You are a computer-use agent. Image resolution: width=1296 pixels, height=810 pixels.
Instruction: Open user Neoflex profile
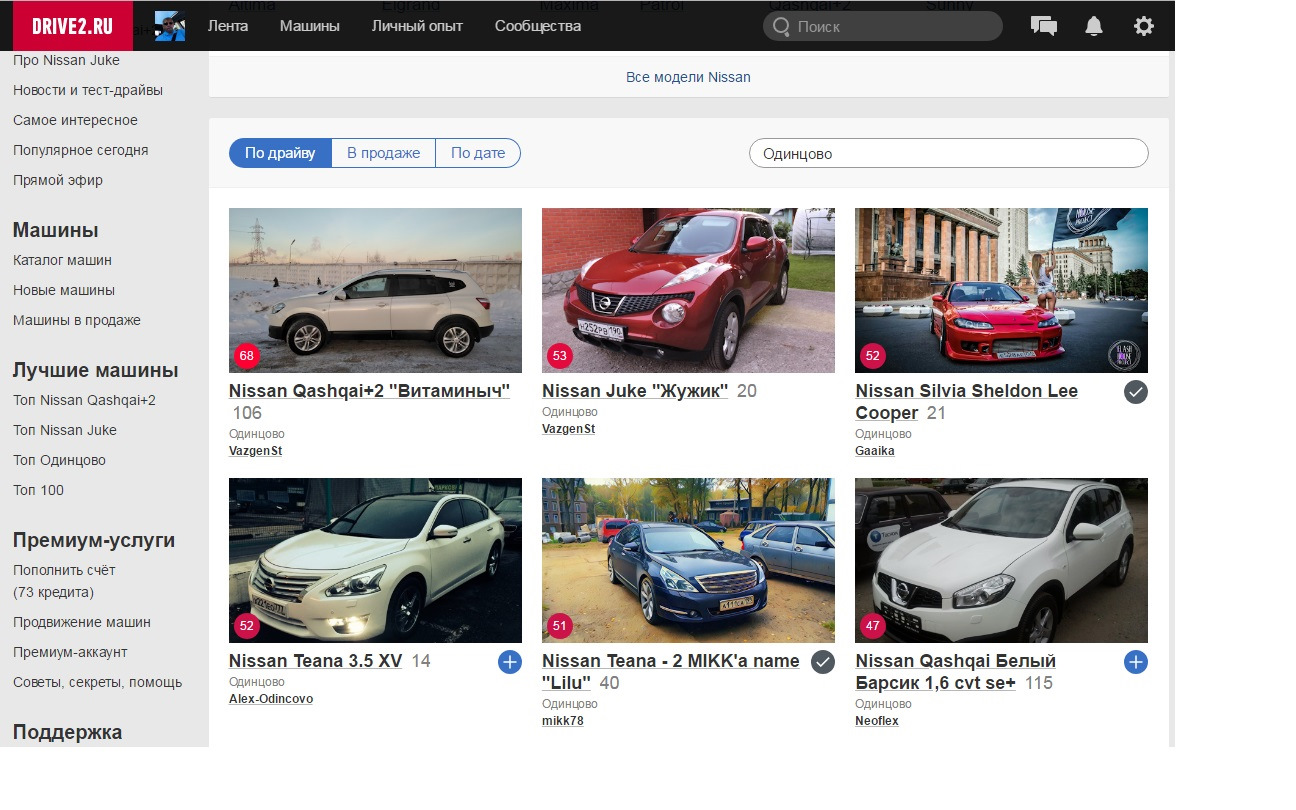[x=877, y=721]
